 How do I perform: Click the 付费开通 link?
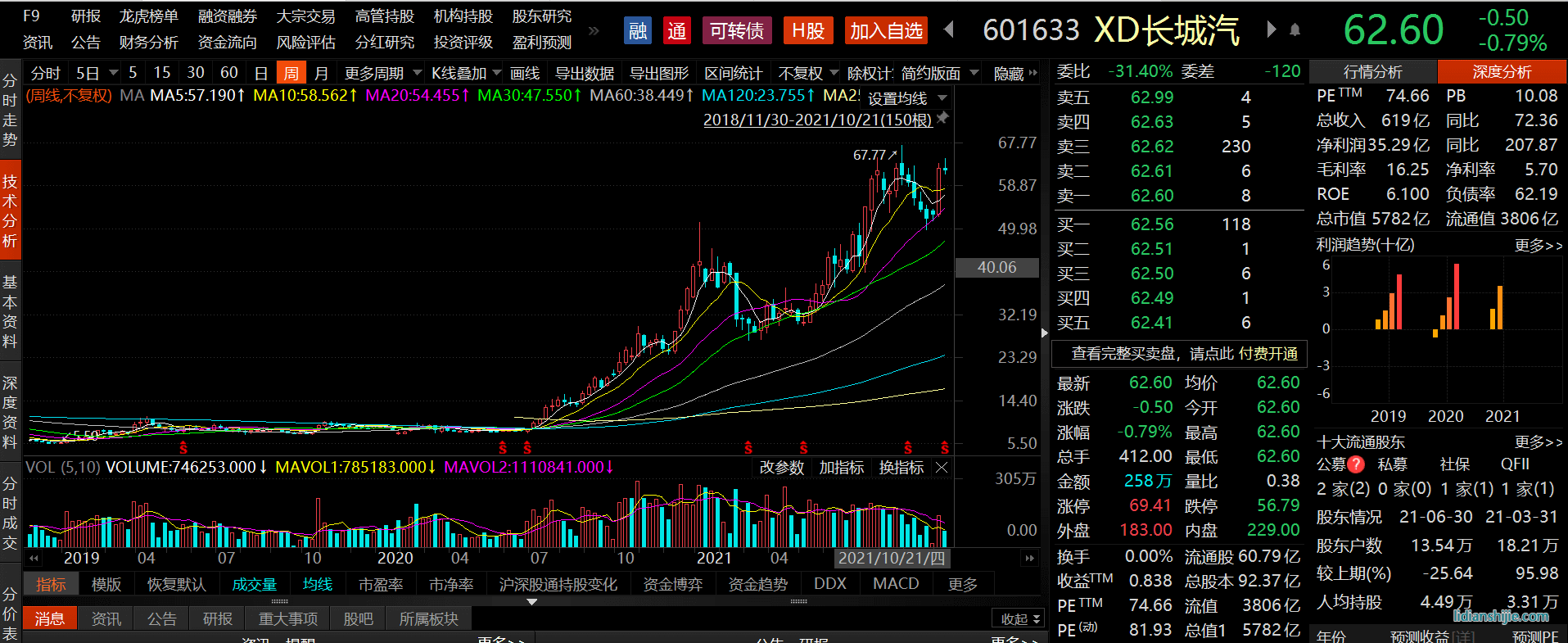coord(1268,354)
